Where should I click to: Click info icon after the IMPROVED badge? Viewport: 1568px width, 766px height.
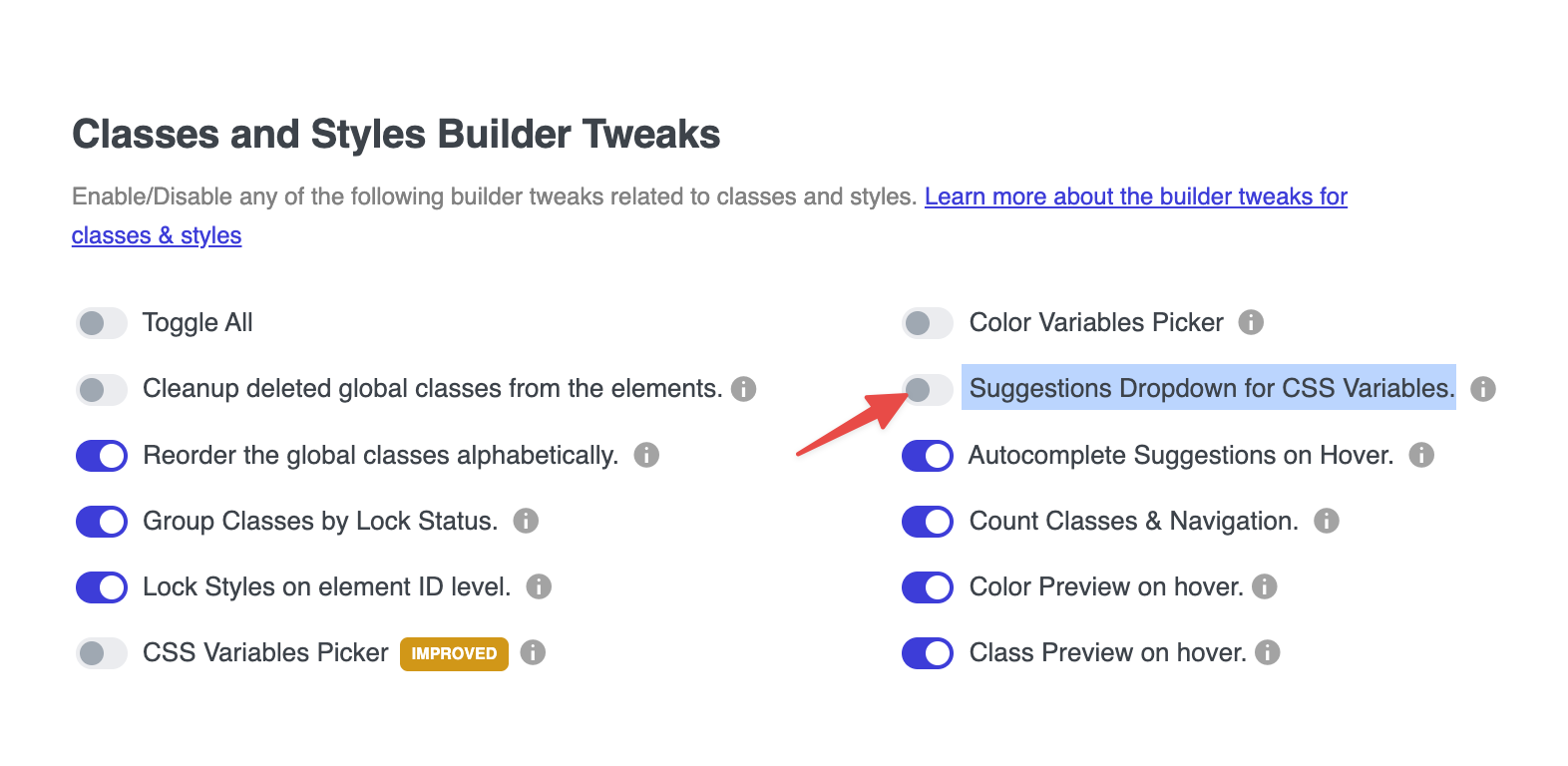click(533, 652)
